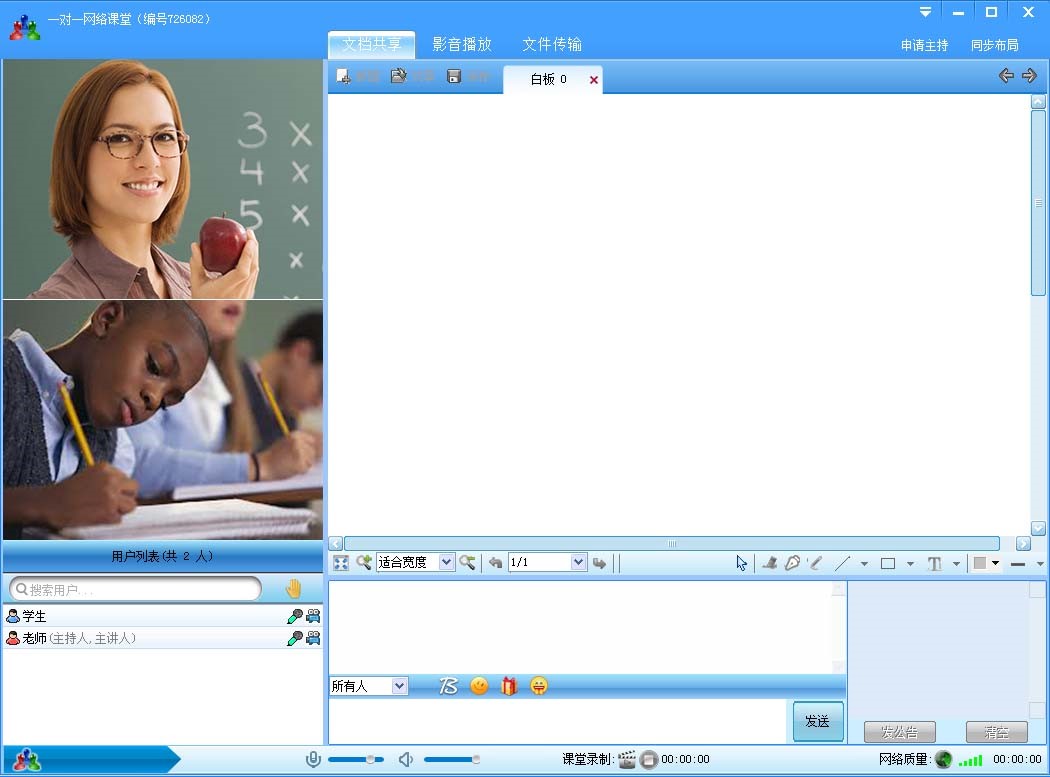Click the 发送 send button
This screenshot has height=777, width=1050.
[818, 721]
